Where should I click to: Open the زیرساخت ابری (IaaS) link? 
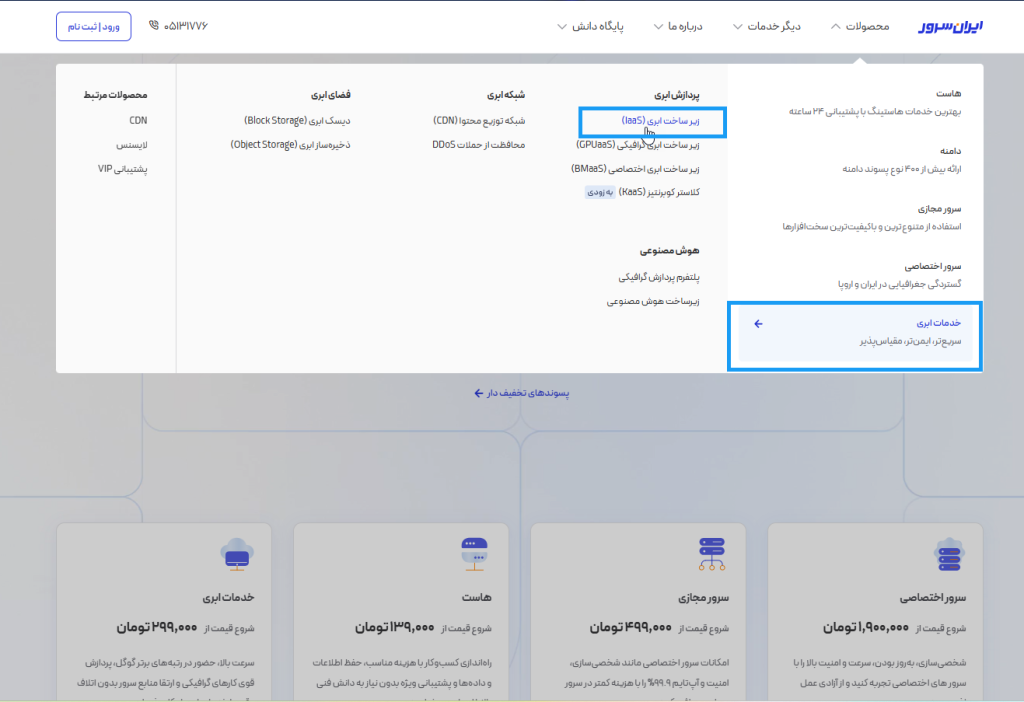click(x=660, y=120)
